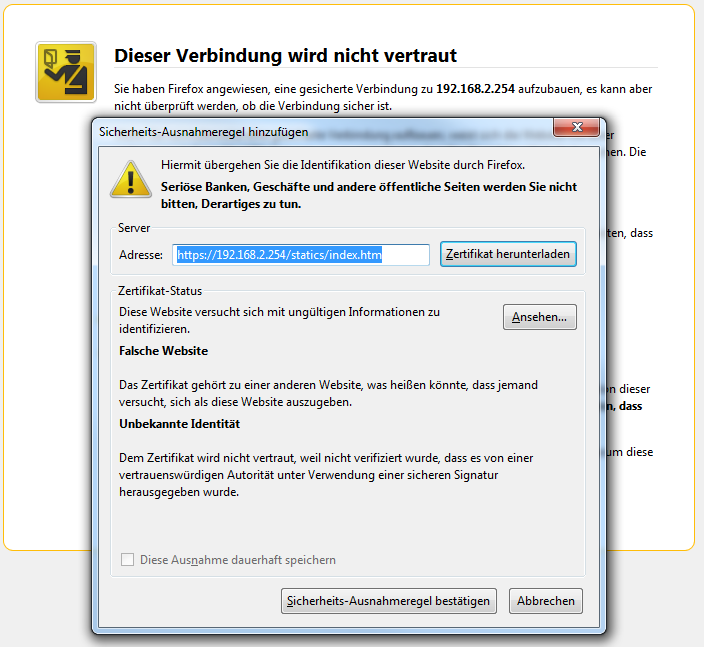Viewport: 704px width, 647px height.
Task: Click the Adresse URL input field
Action: (301, 255)
